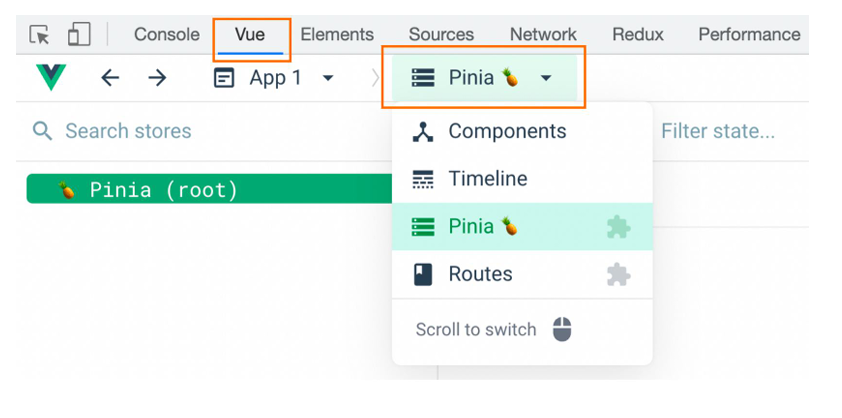
Task: Click the pineapple icon in Pinia (root) row
Action: point(67,190)
